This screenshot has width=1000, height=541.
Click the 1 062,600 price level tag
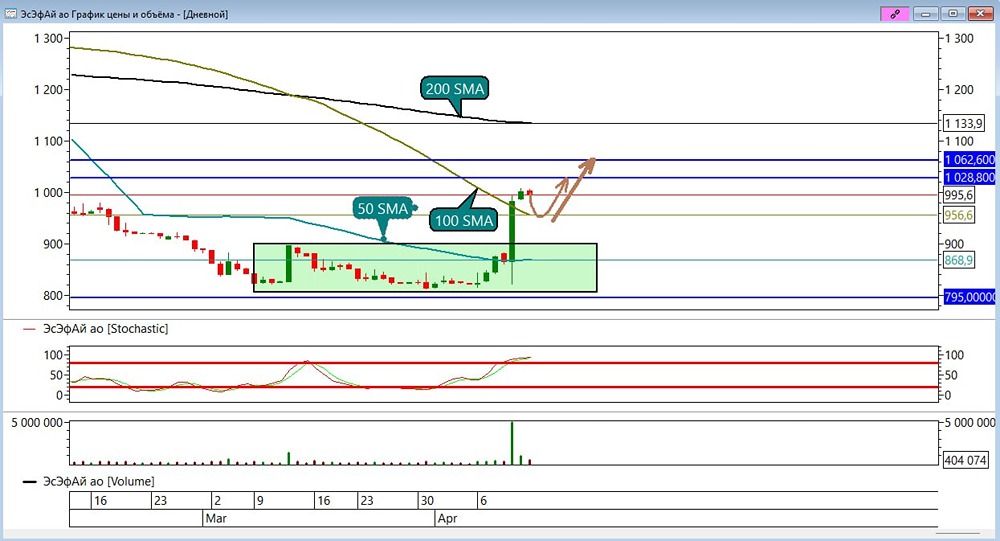pyautogui.click(x=969, y=159)
